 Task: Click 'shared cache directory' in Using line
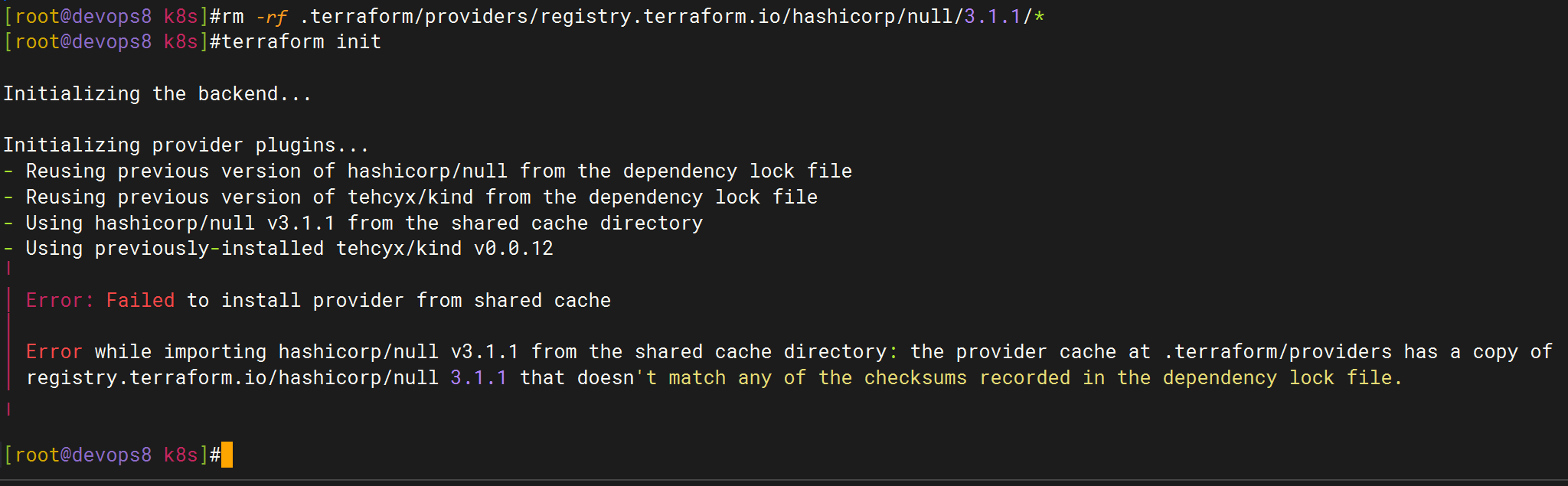577,223
